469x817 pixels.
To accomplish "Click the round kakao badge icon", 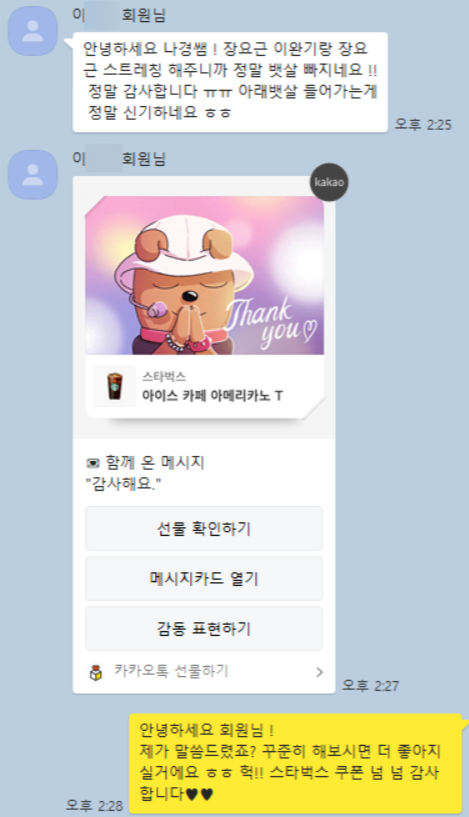I will click(x=329, y=182).
